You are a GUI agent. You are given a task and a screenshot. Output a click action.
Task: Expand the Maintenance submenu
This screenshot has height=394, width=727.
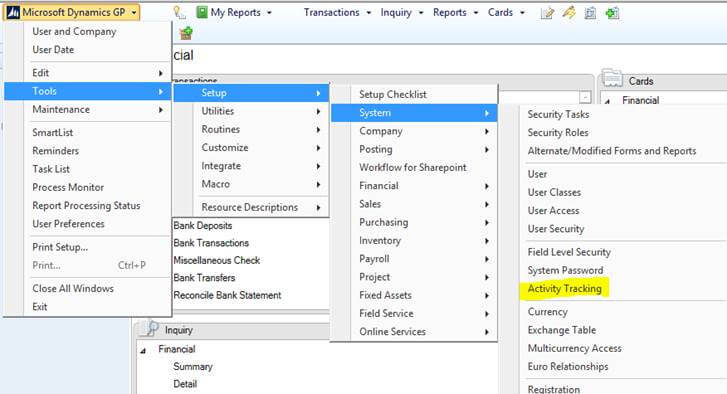pyautogui.click(x=97, y=109)
